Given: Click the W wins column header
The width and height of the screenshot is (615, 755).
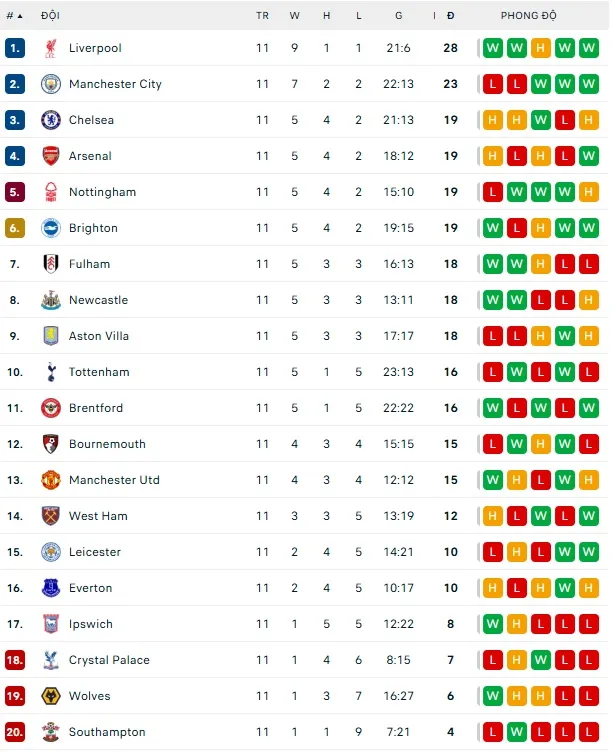Looking at the screenshot, I should (x=295, y=16).
